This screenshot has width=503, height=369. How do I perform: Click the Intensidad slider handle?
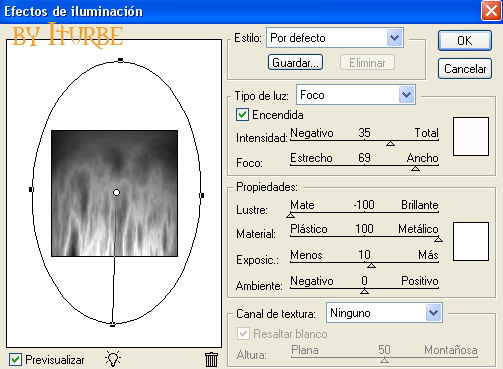pos(390,143)
